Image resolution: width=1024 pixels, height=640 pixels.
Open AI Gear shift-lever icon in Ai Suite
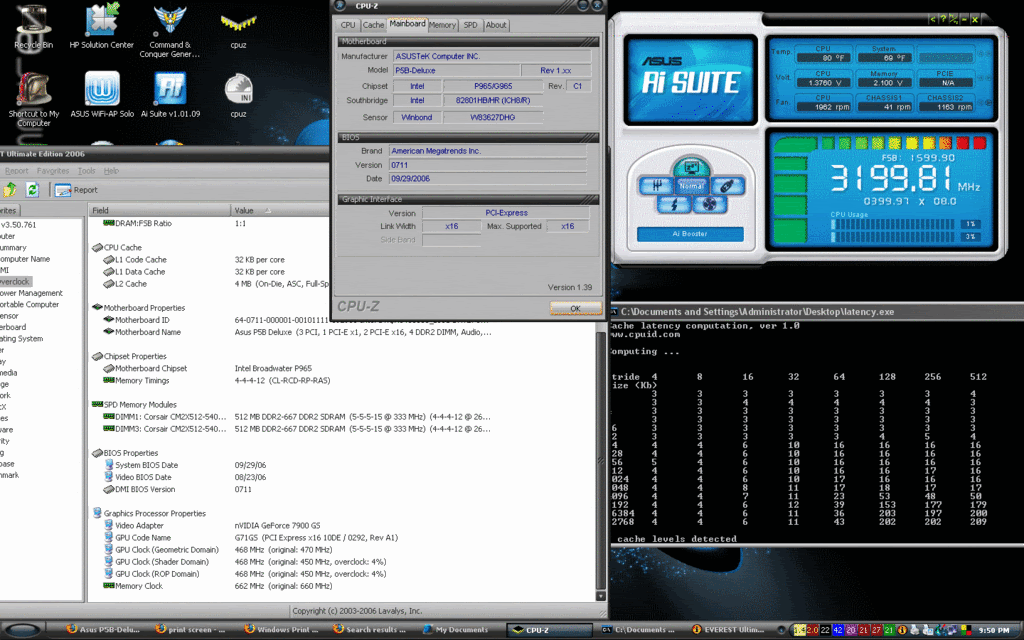[x=656, y=186]
